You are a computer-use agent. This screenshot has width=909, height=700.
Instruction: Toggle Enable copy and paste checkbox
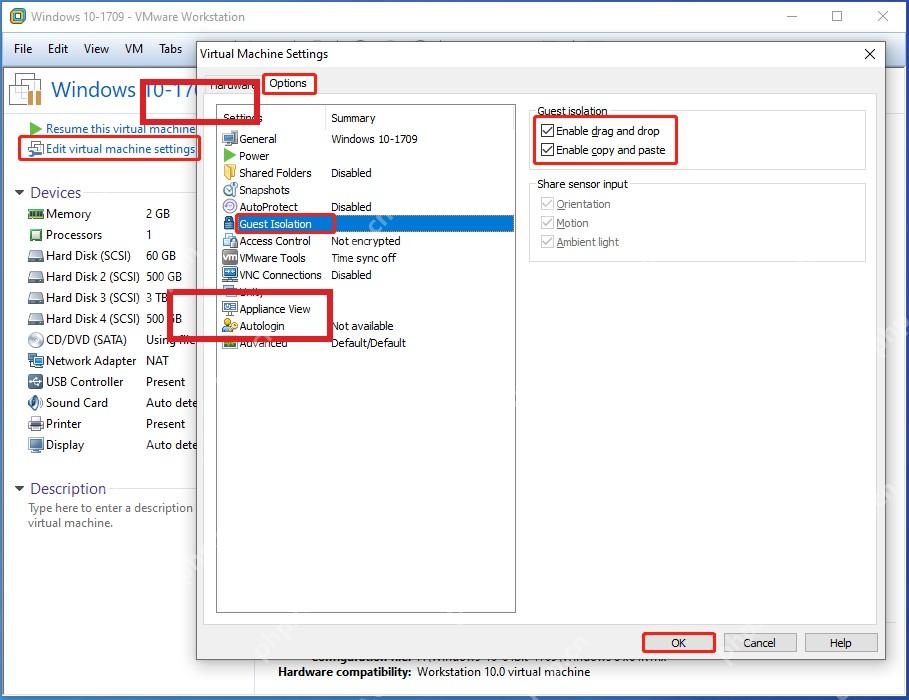pos(547,150)
